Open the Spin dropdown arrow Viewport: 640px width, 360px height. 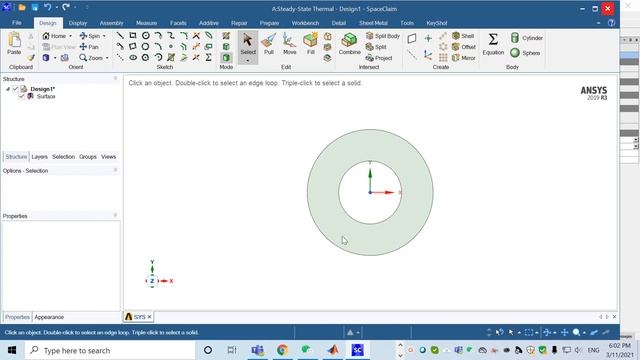tap(104, 36)
